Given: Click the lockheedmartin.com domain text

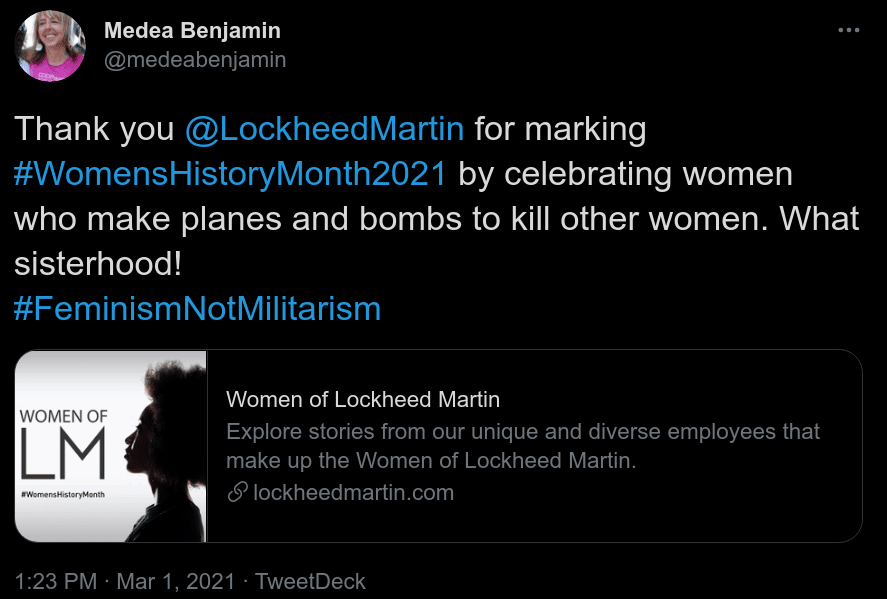Looking at the screenshot, I should click(354, 492).
